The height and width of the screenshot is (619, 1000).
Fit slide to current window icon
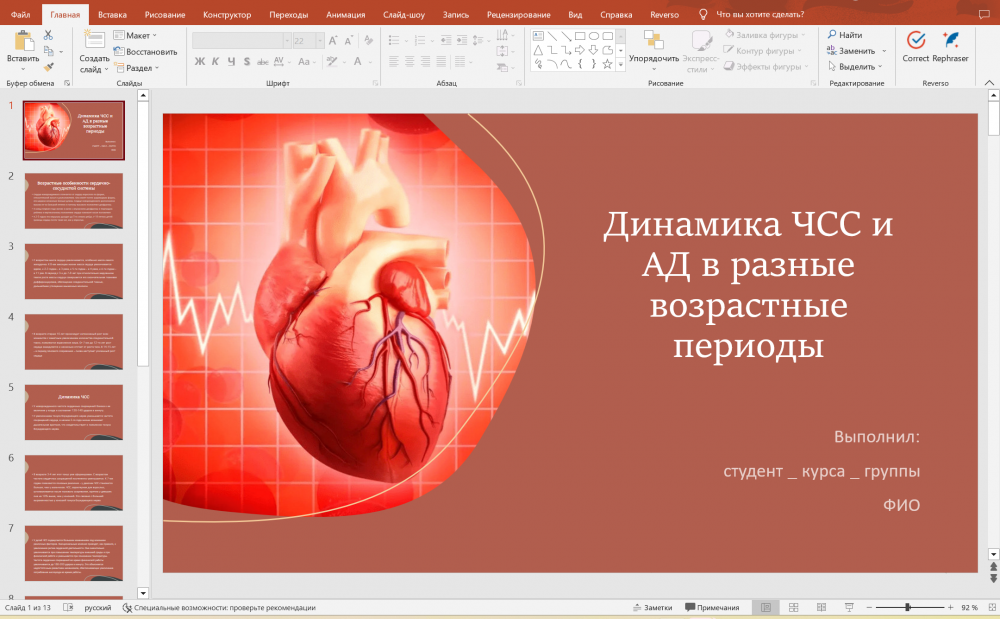click(990, 608)
